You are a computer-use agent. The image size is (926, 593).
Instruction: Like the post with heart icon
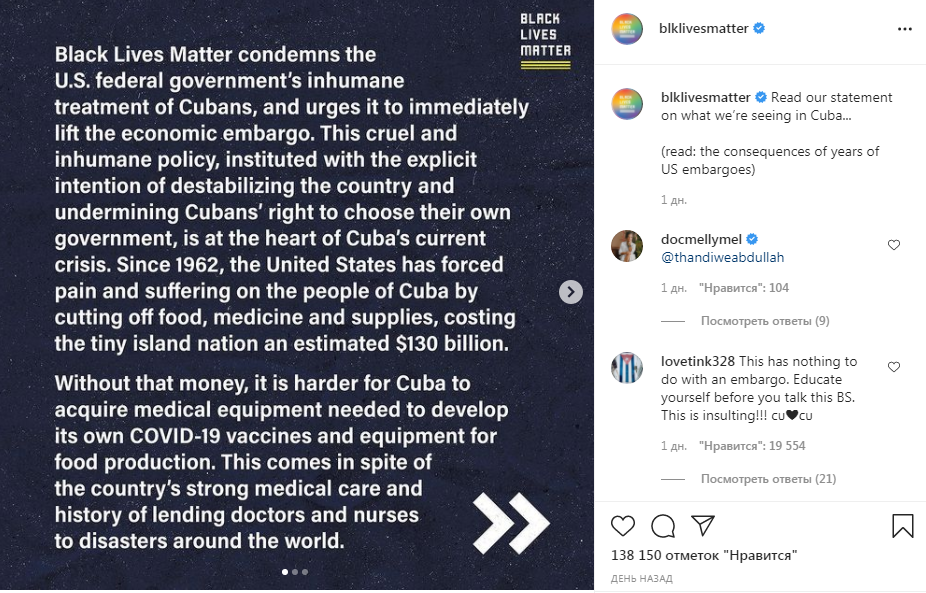pyautogui.click(x=622, y=526)
